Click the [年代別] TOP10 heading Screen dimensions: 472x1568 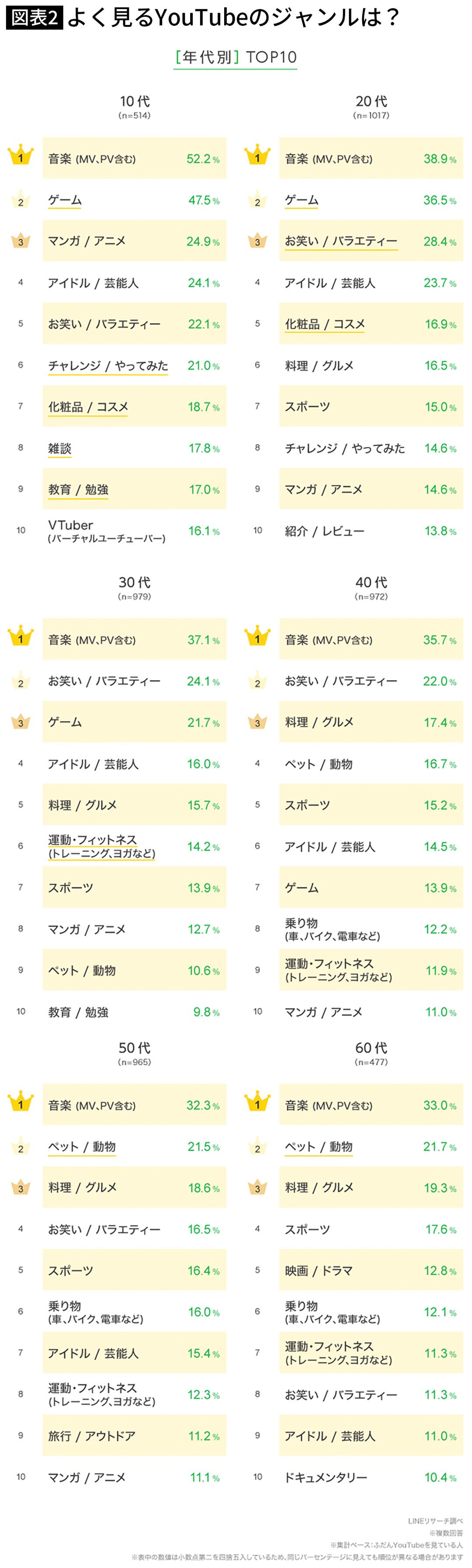click(x=236, y=58)
